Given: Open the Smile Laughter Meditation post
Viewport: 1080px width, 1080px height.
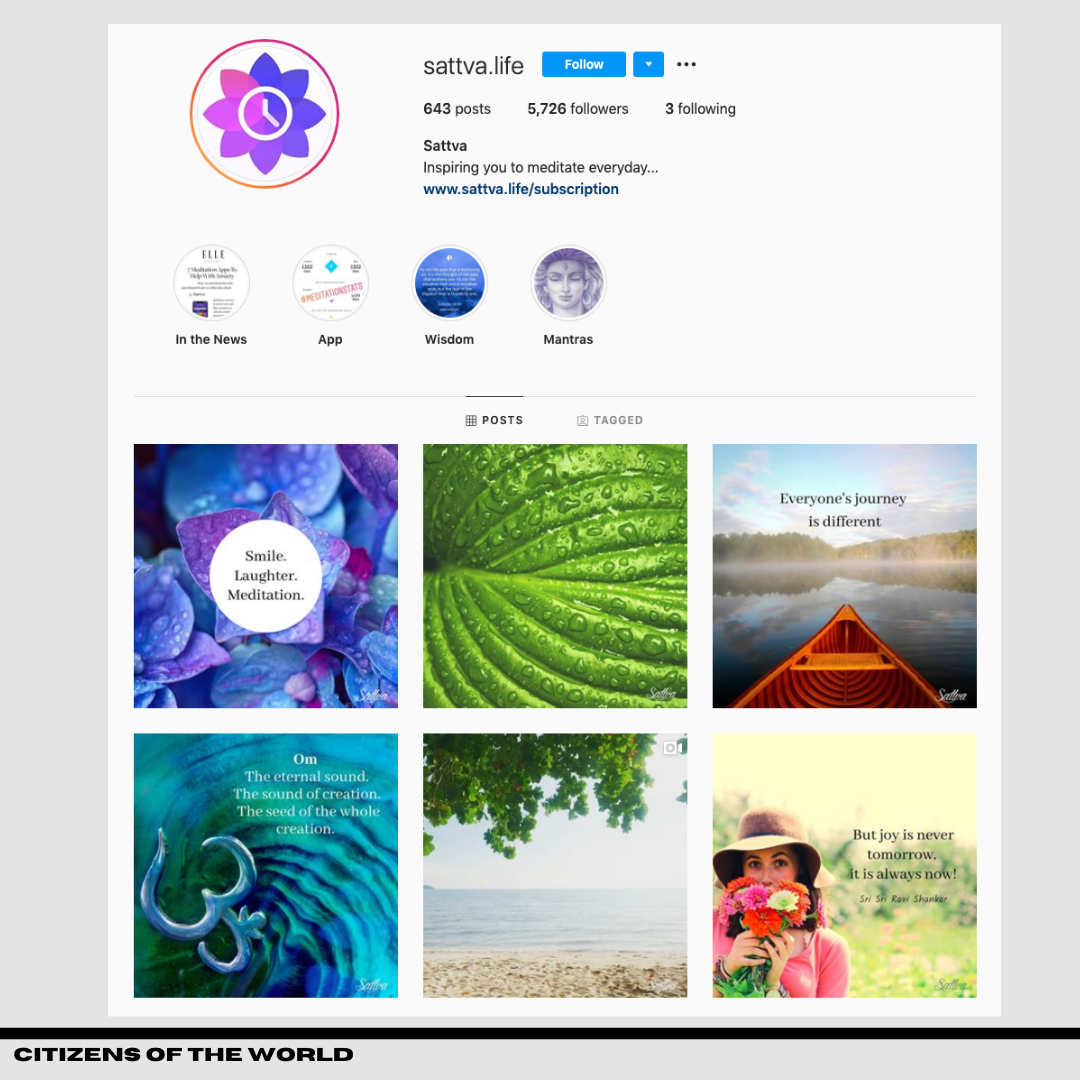Looking at the screenshot, I should (x=266, y=576).
